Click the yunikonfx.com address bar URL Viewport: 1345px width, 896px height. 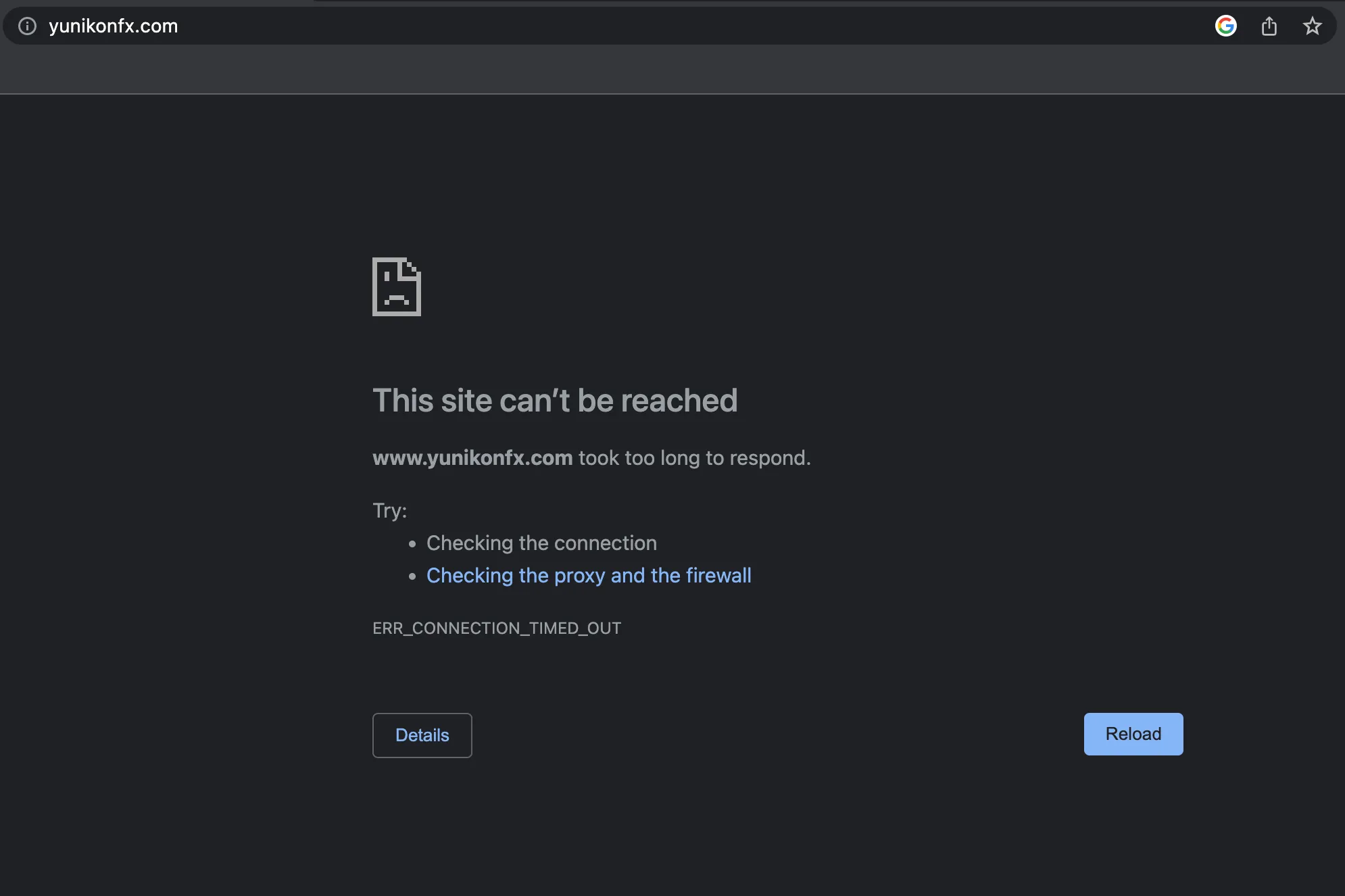pos(113,26)
